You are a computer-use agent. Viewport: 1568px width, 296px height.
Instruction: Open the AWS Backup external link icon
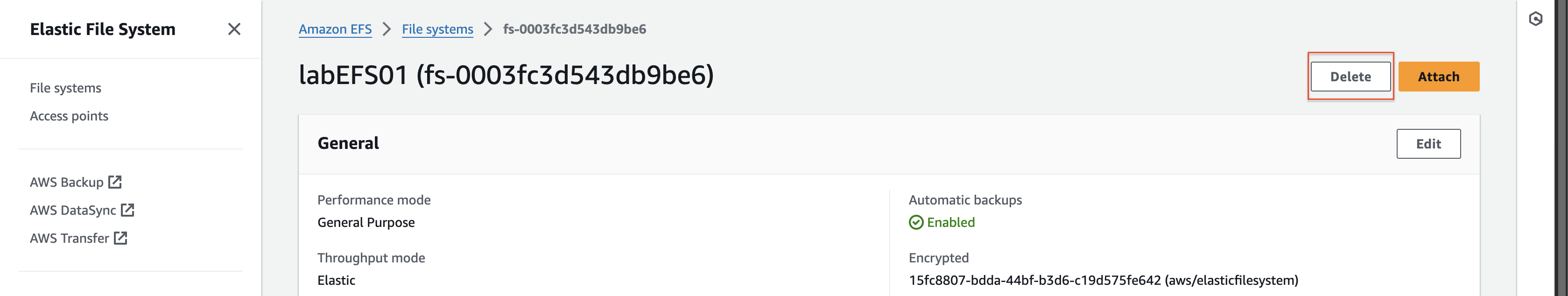(115, 182)
